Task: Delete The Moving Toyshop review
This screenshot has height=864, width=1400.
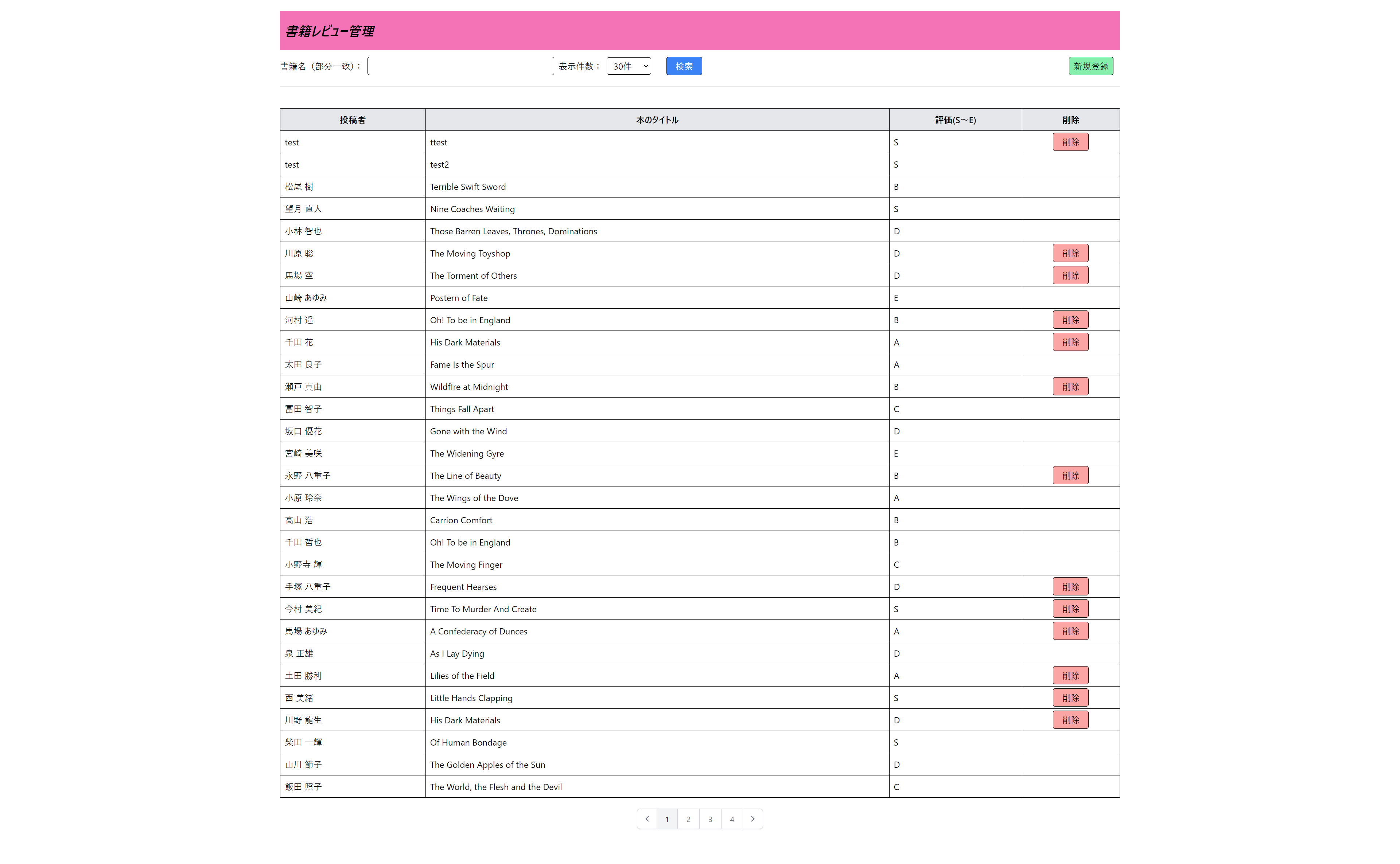Action: point(1070,253)
